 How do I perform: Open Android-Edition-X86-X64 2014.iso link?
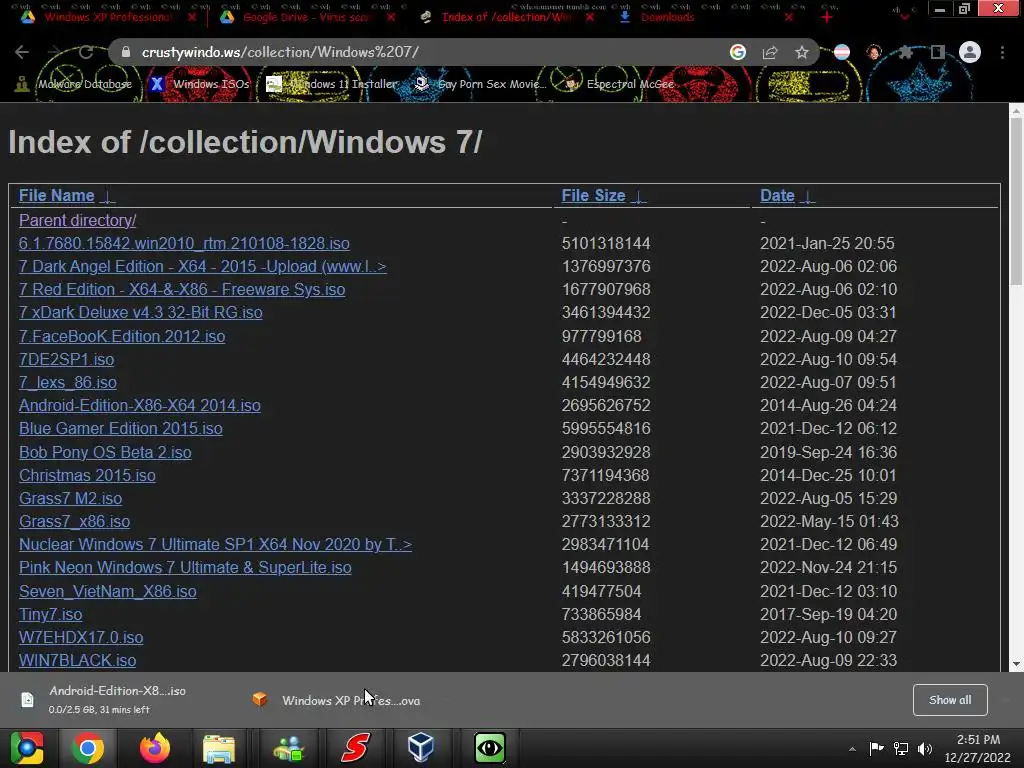tap(140, 405)
